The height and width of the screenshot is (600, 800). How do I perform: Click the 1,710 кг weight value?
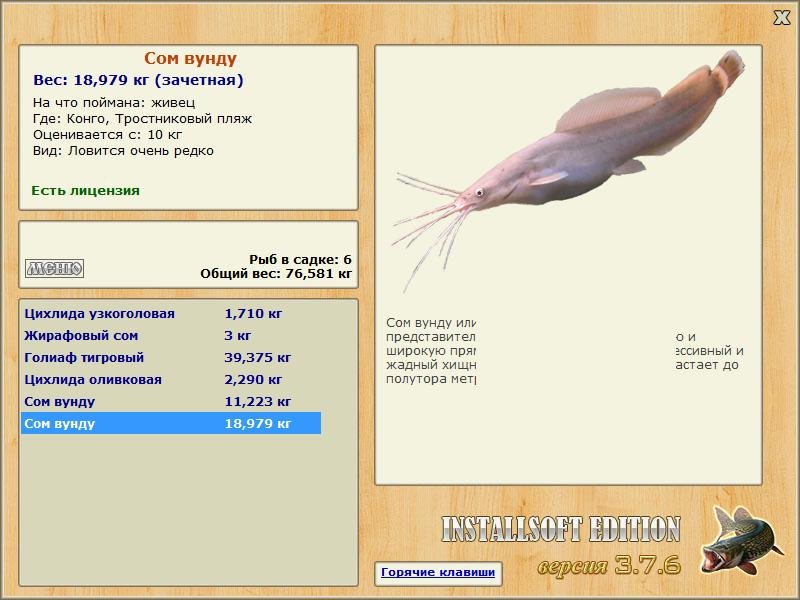tap(253, 314)
